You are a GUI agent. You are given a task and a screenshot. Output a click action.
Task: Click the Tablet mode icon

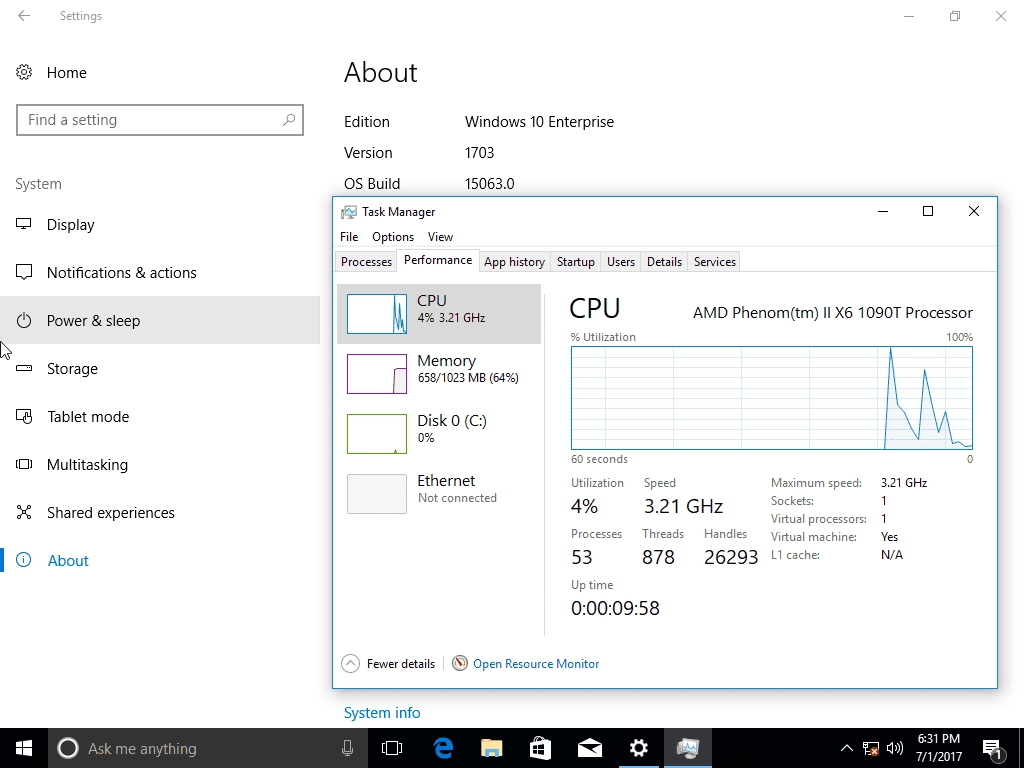click(24, 417)
